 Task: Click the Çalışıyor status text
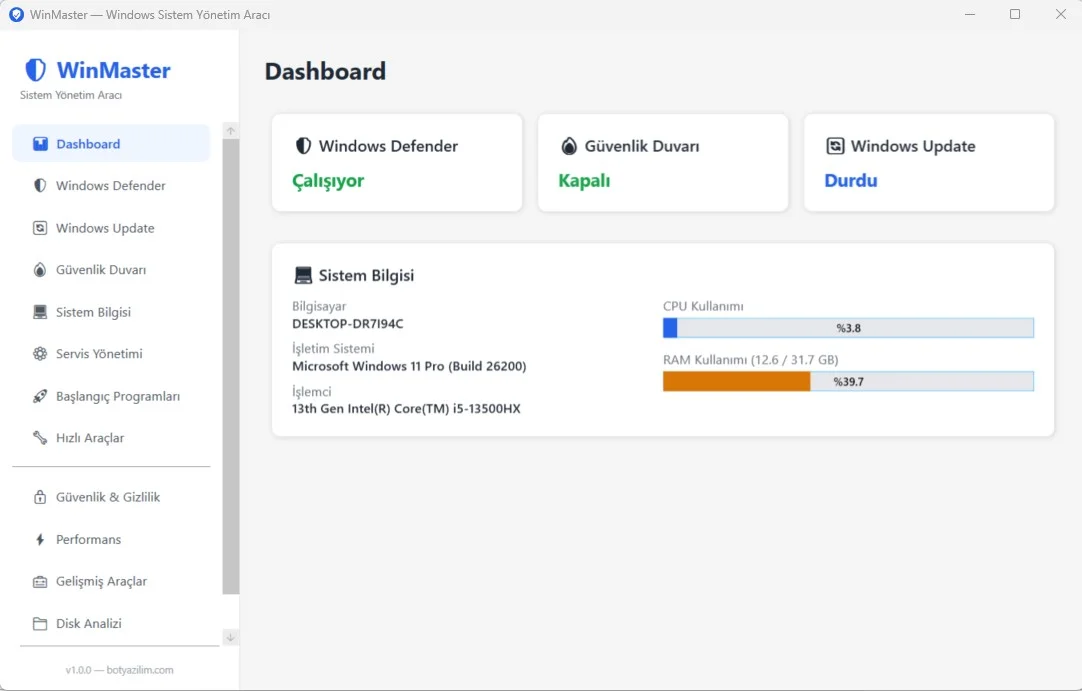coord(328,181)
